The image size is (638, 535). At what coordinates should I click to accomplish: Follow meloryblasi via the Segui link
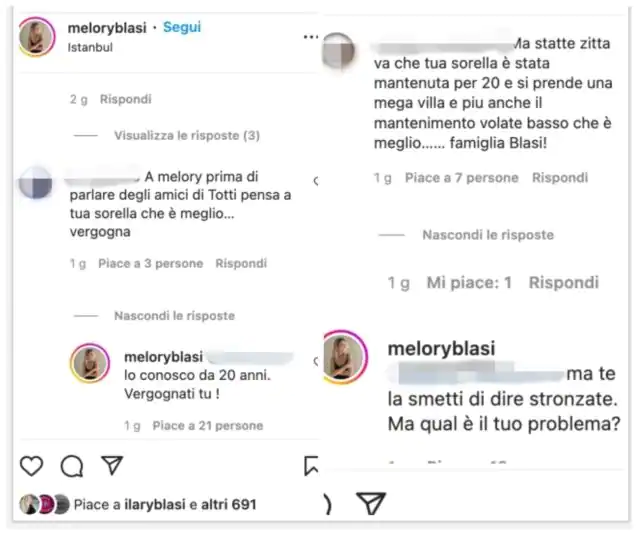pos(182,27)
